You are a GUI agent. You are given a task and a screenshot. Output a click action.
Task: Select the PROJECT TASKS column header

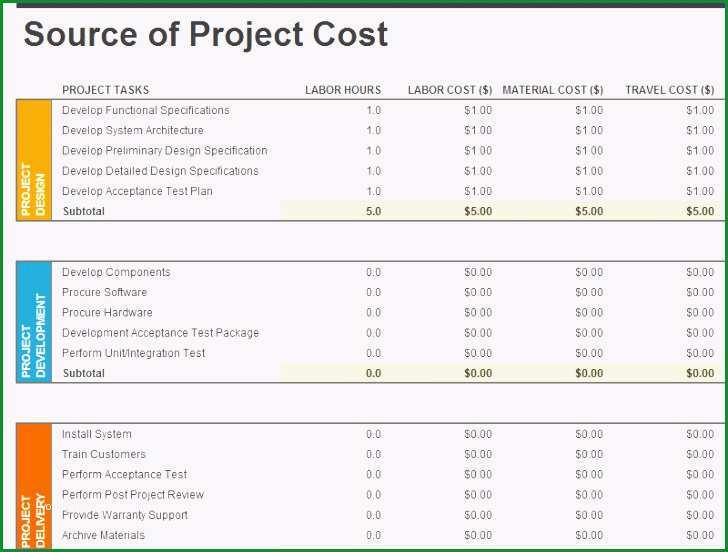[105, 90]
